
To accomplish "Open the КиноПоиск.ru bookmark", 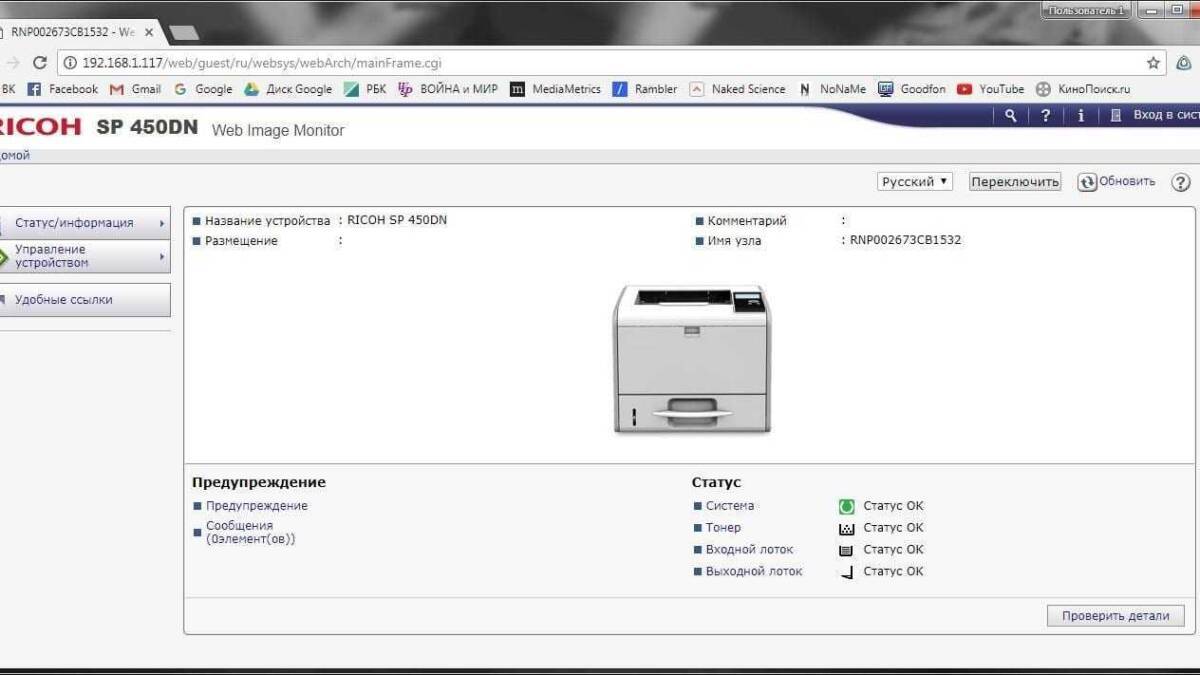I will (x=1083, y=89).
